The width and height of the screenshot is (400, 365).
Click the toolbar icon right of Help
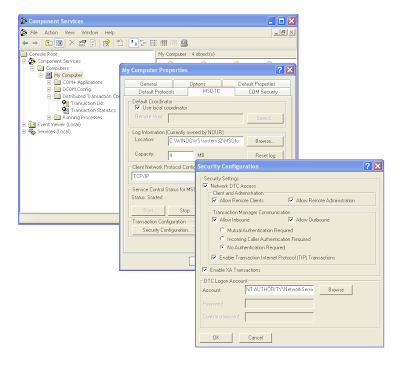coord(120,43)
